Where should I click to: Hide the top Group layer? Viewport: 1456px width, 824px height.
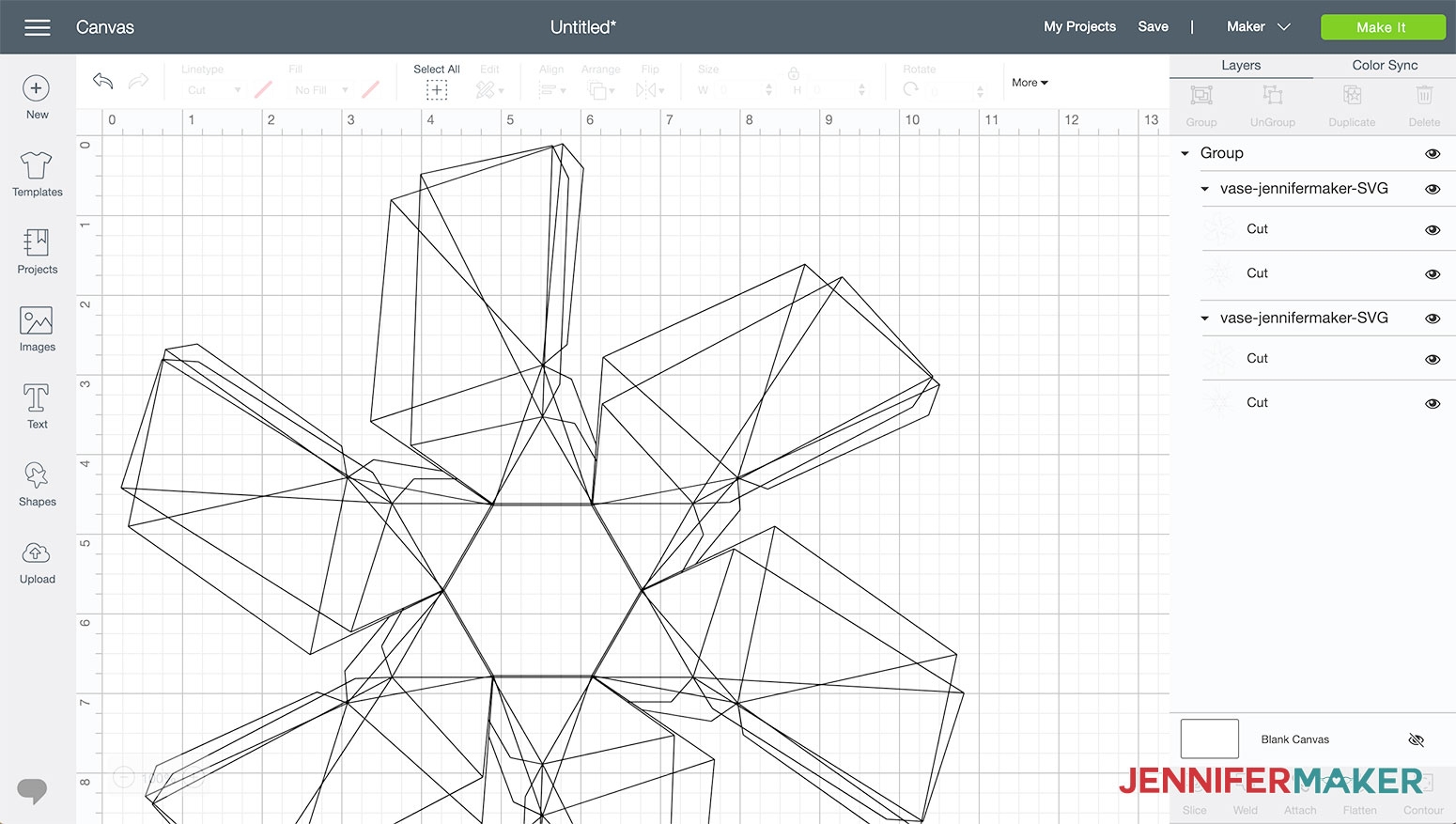(x=1432, y=154)
